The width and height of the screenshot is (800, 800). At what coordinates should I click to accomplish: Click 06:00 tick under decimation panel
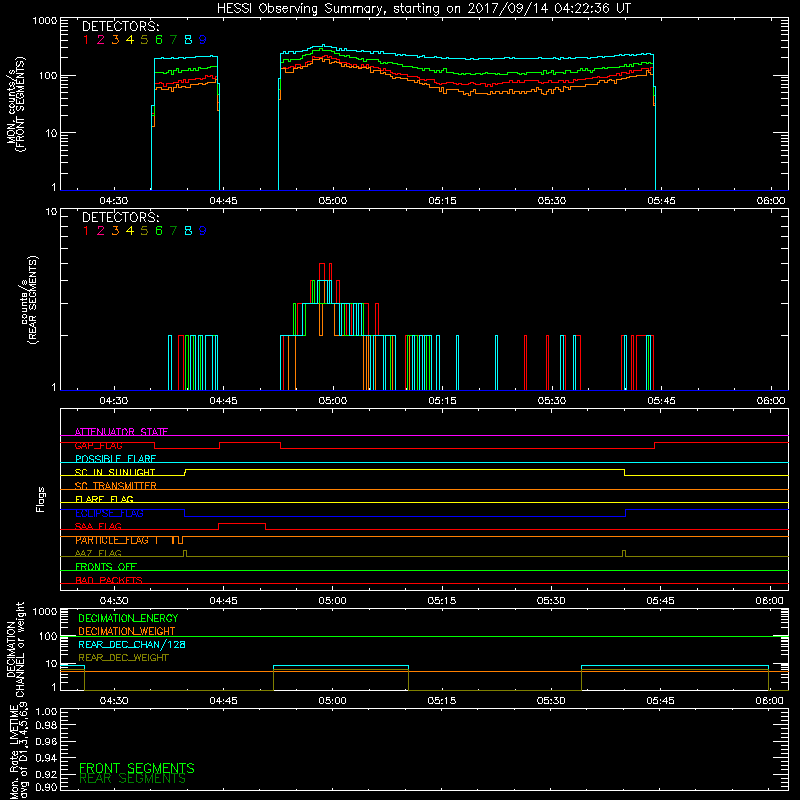click(769, 701)
